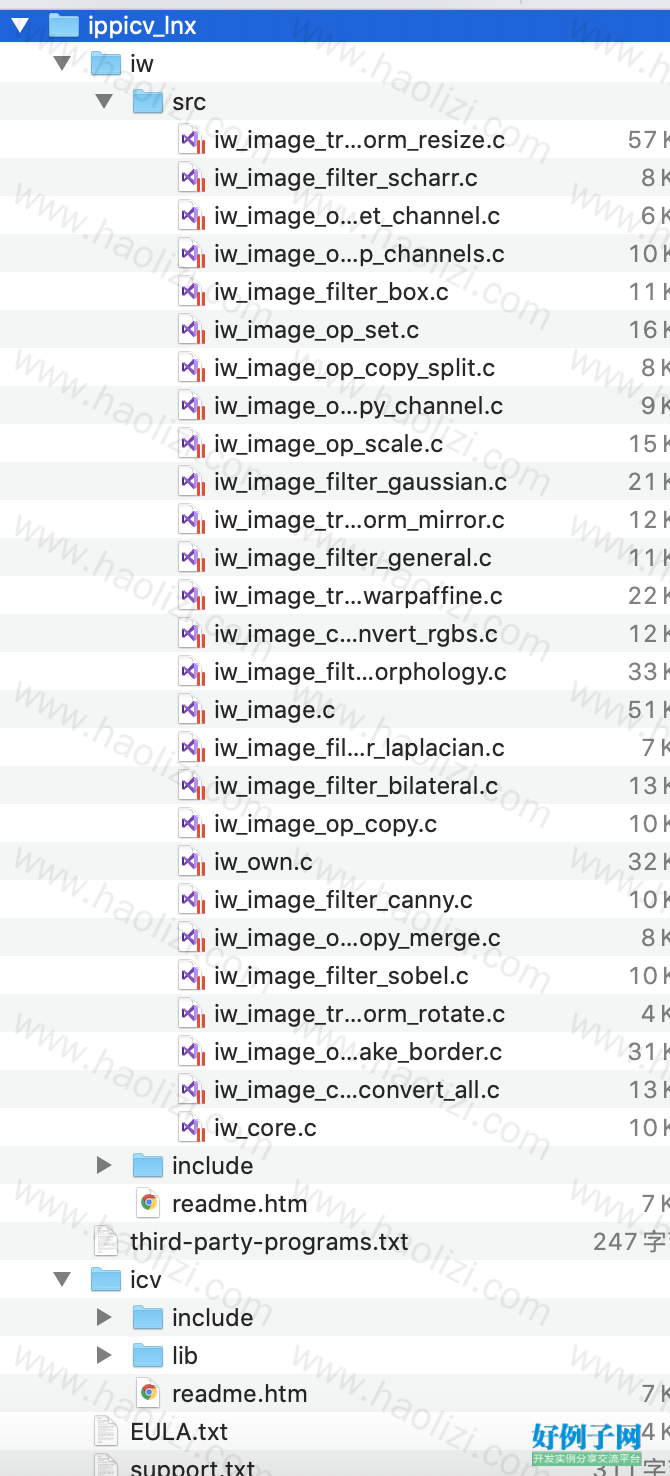
Task: Select file iw_image_filt...orphology.c
Action: [x=360, y=672]
